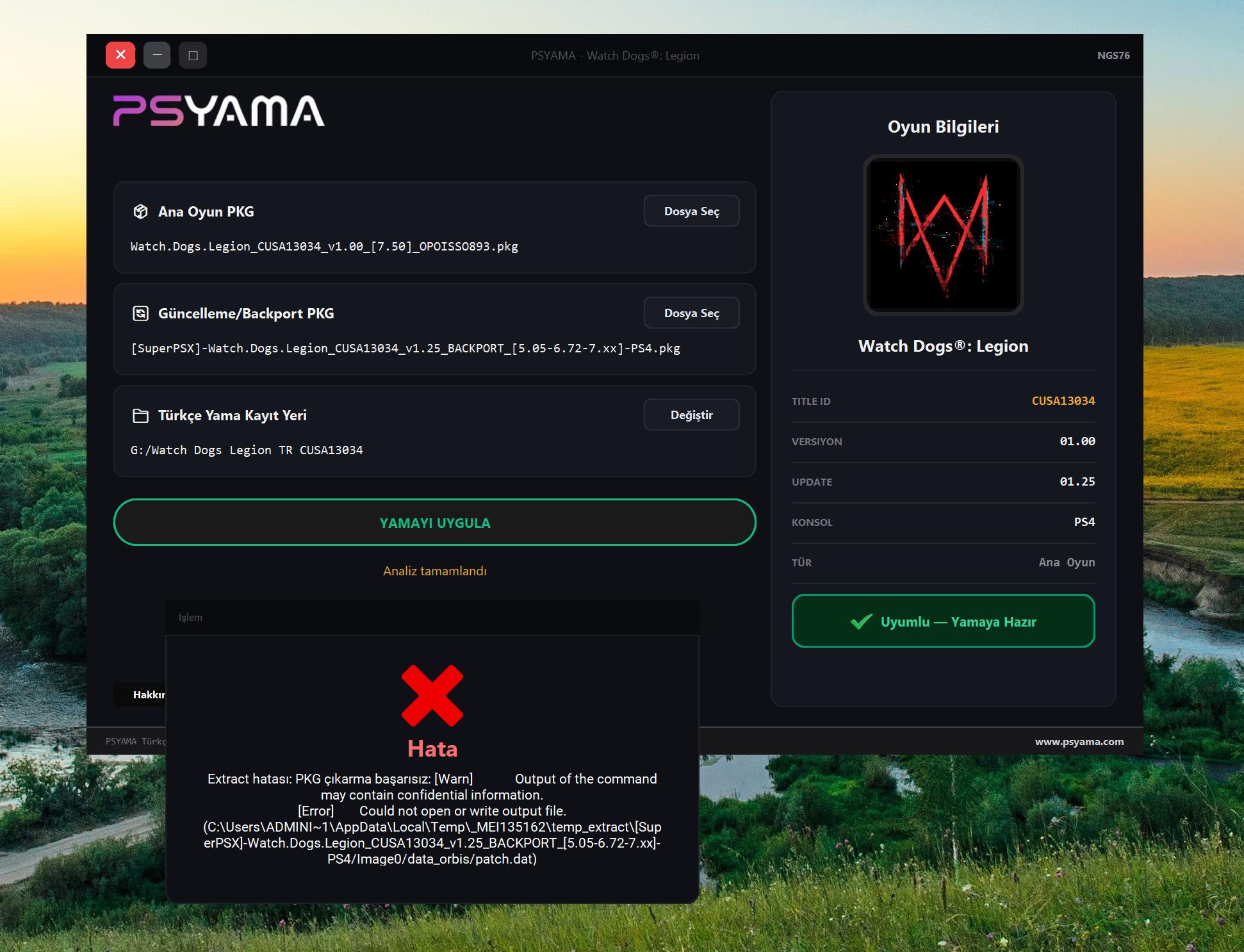Click the TÜR label

tap(801, 563)
